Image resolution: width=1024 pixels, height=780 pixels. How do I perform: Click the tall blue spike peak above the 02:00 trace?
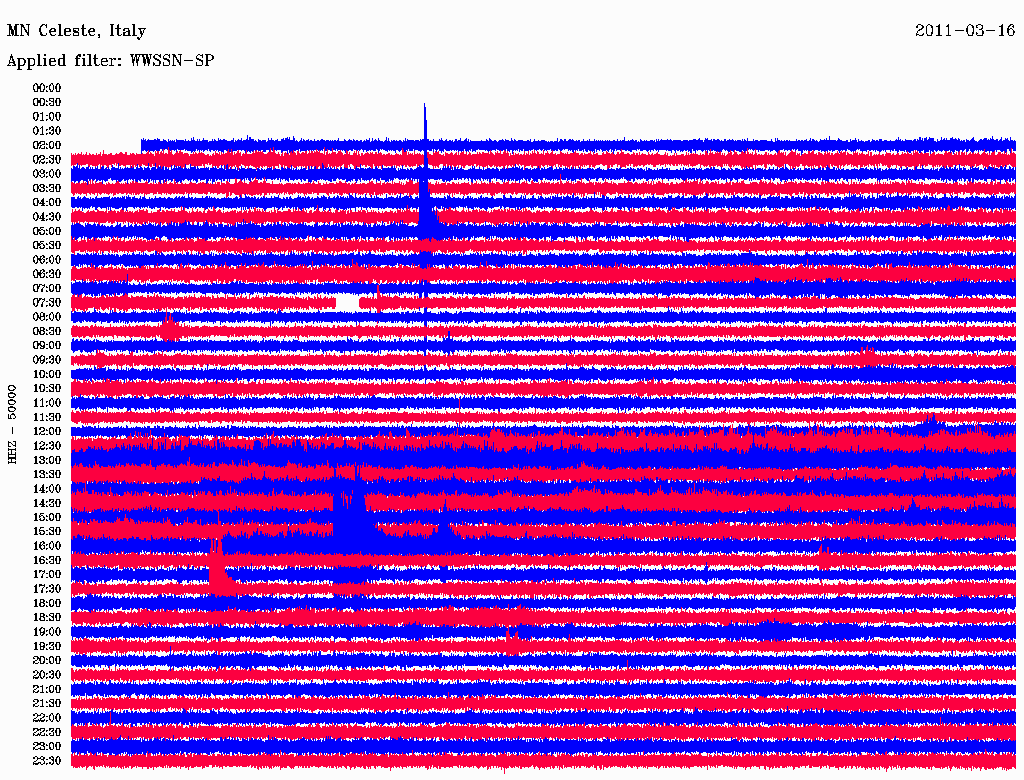(425, 121)
